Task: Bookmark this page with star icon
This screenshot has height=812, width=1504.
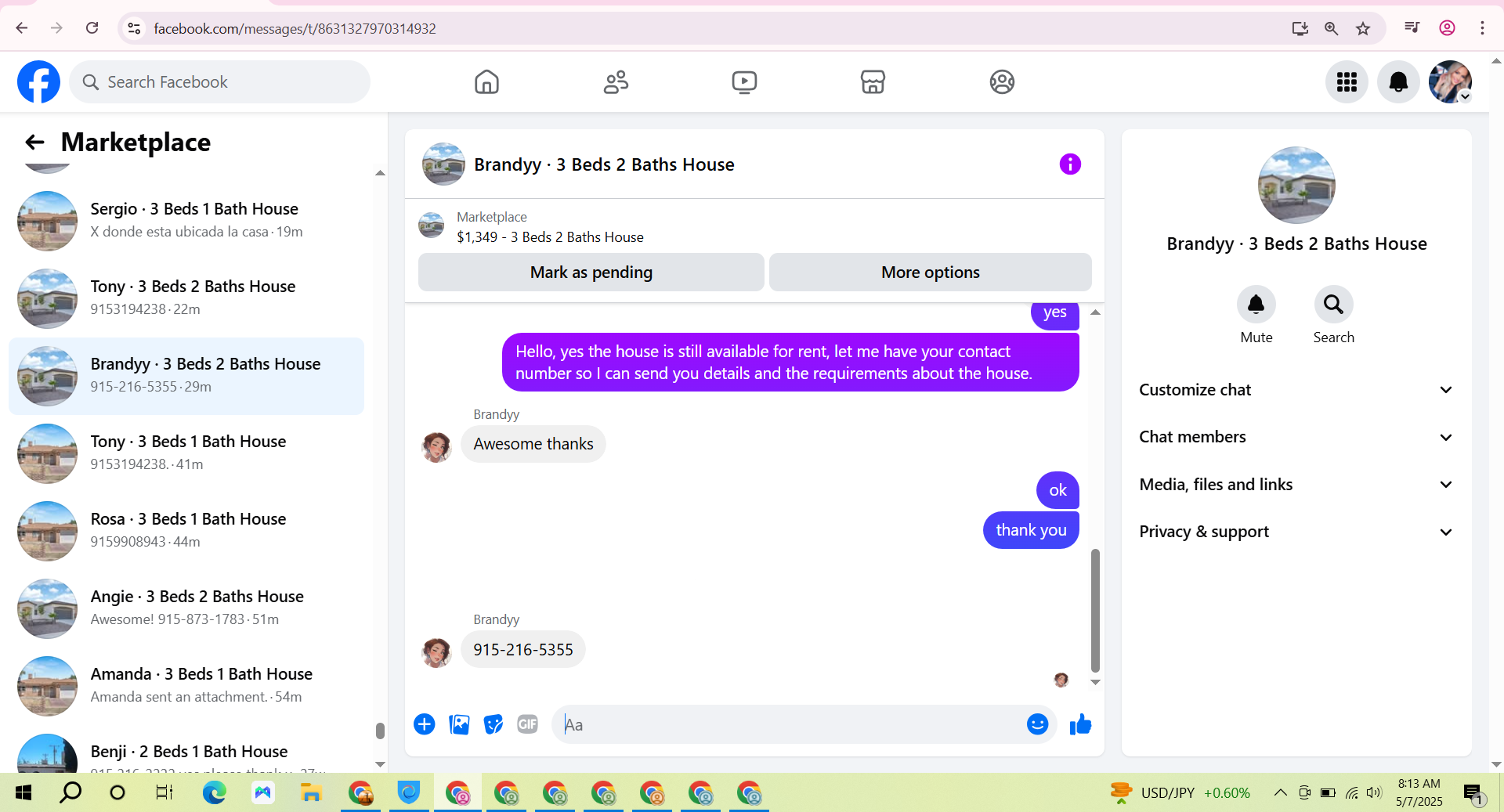Action: 1363,28
